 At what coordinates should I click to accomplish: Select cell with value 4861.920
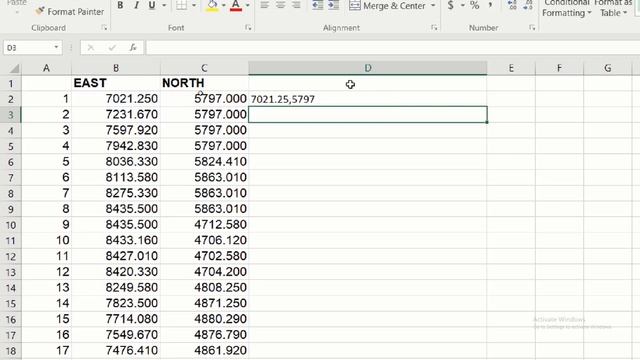click(x=204, y=351)
